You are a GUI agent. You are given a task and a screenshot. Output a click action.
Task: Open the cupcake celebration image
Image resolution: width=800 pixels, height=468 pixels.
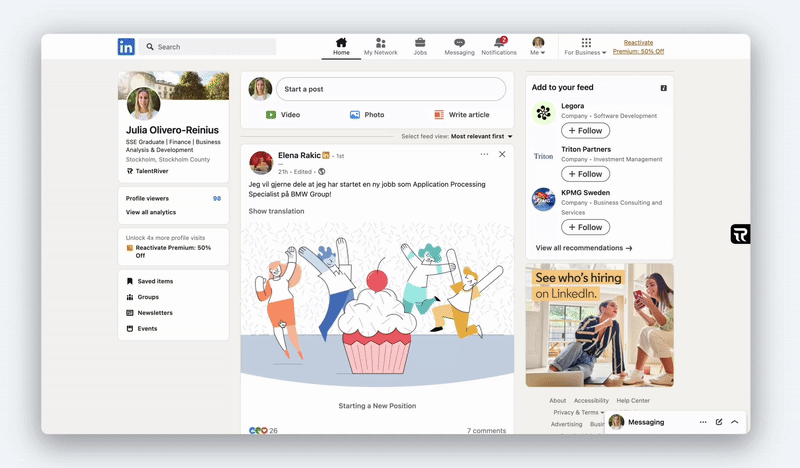(377, 306)
